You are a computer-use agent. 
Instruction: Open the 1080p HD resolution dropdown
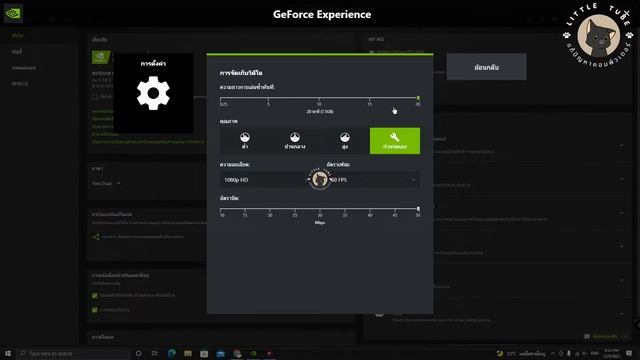(x=269, y=180)
